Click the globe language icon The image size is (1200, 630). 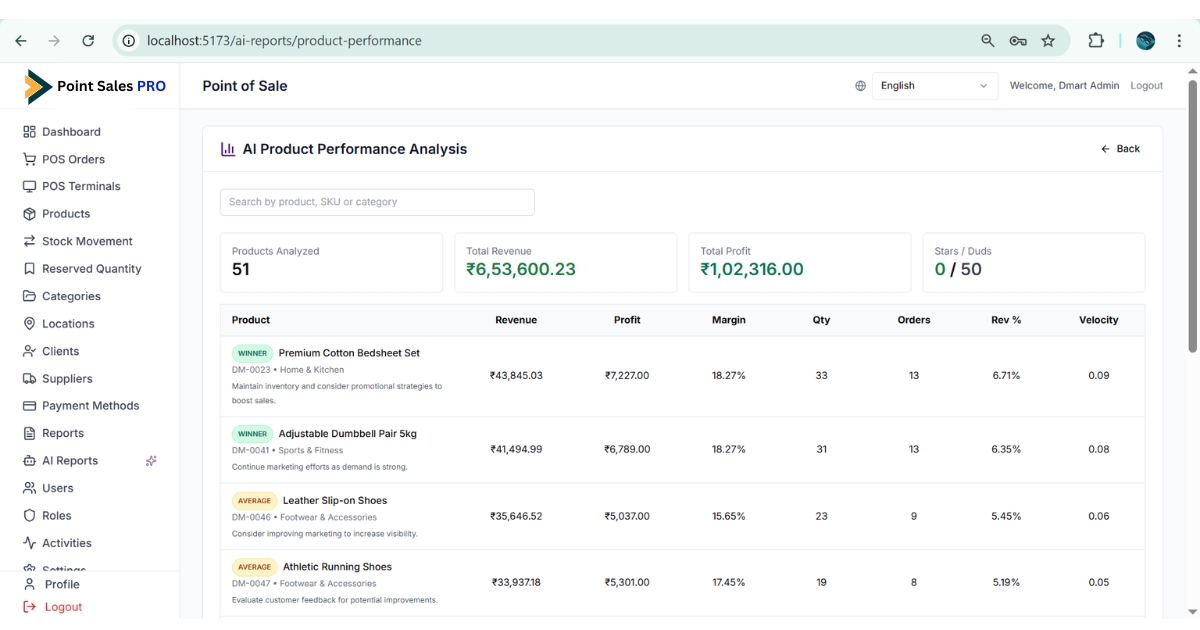pyautogui.click(x=860, y=86)
